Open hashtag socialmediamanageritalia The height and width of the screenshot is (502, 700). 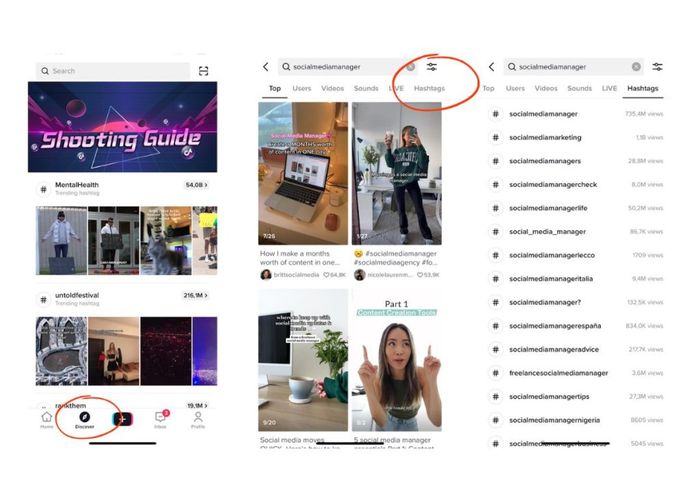pos(576,279)
